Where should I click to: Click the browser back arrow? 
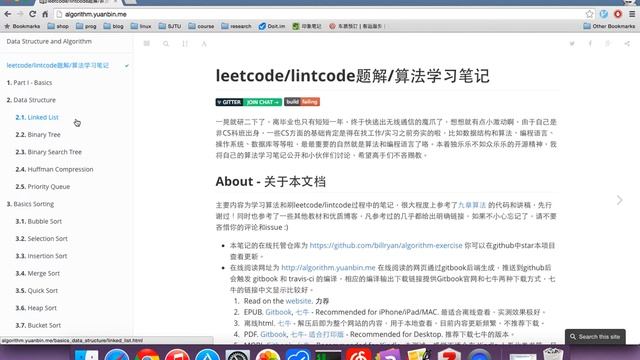point(7,14)
